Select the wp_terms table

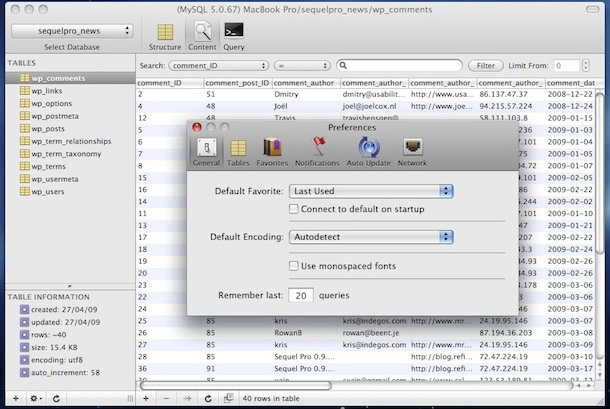pyautogui.click(x=70, y=167)
